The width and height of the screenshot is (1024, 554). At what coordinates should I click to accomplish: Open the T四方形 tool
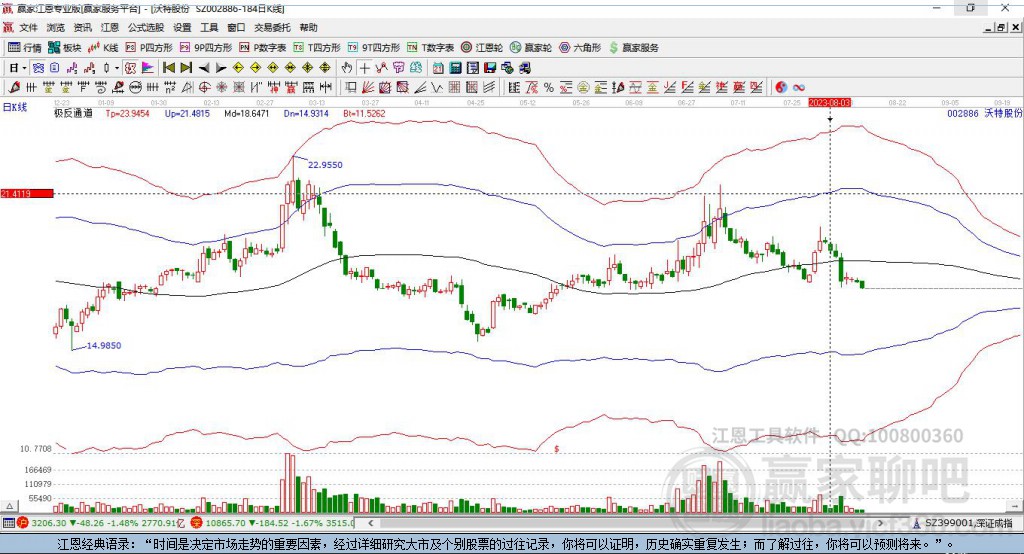tap(317, 48)
